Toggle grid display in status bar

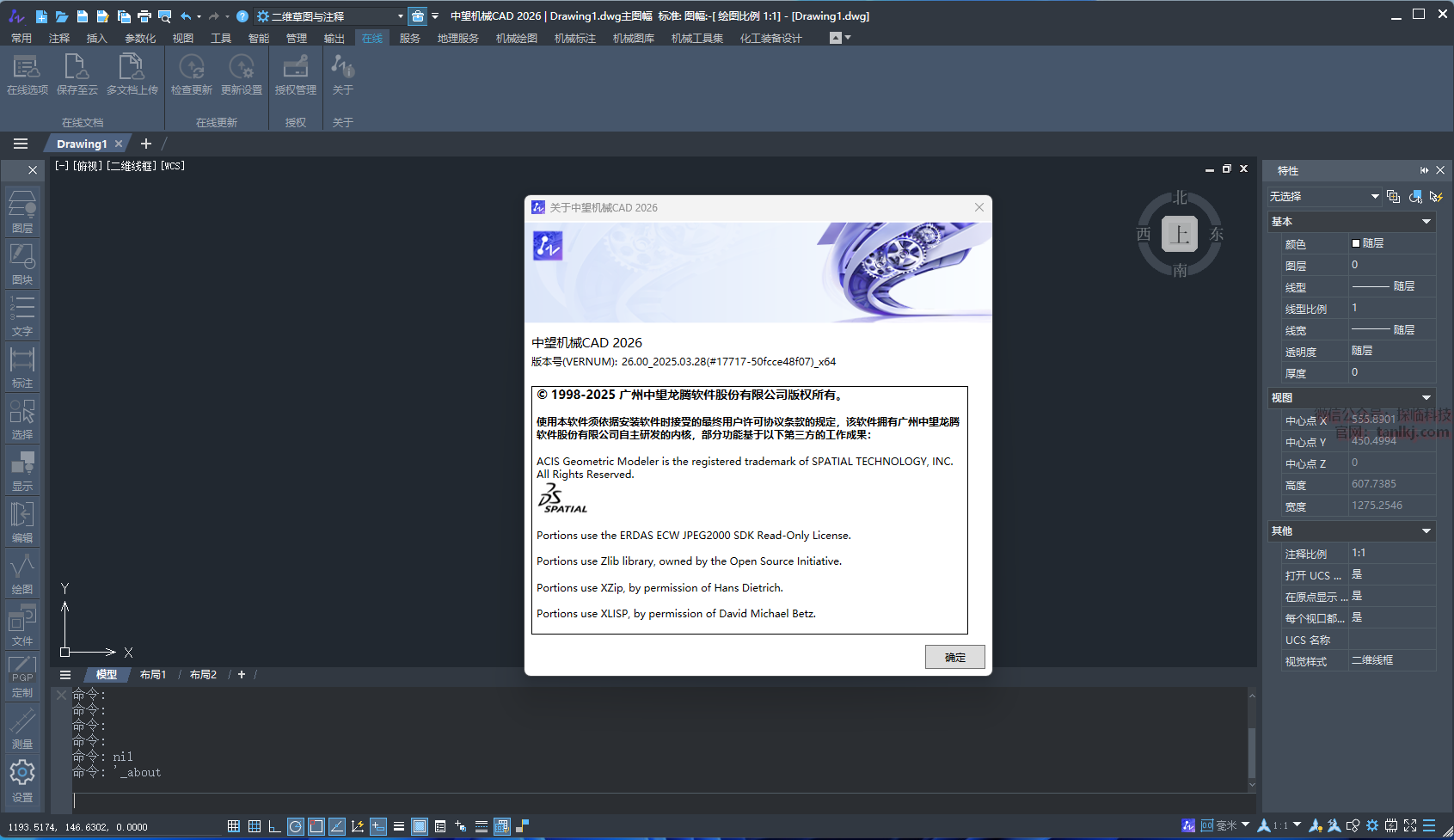(255, 826)
